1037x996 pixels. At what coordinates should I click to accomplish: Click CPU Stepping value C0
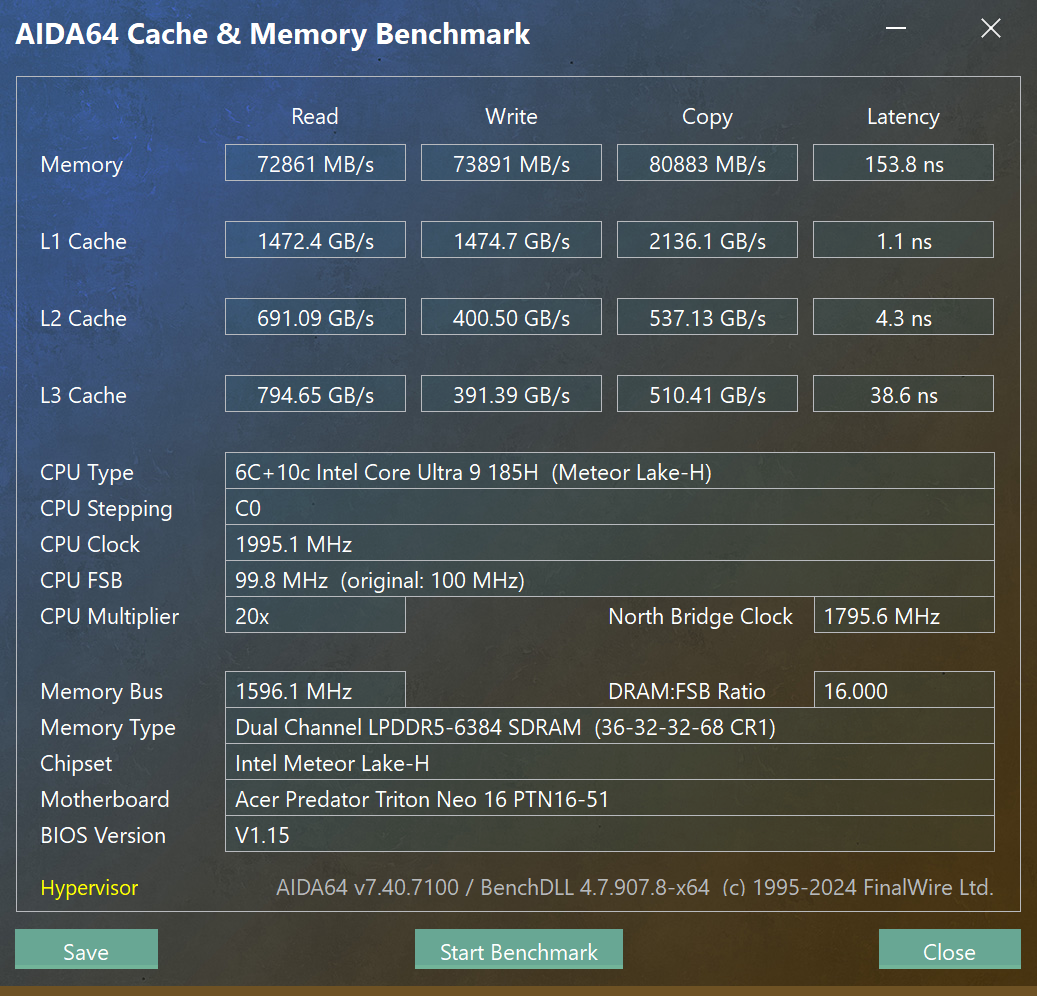[x=610, y=507]
